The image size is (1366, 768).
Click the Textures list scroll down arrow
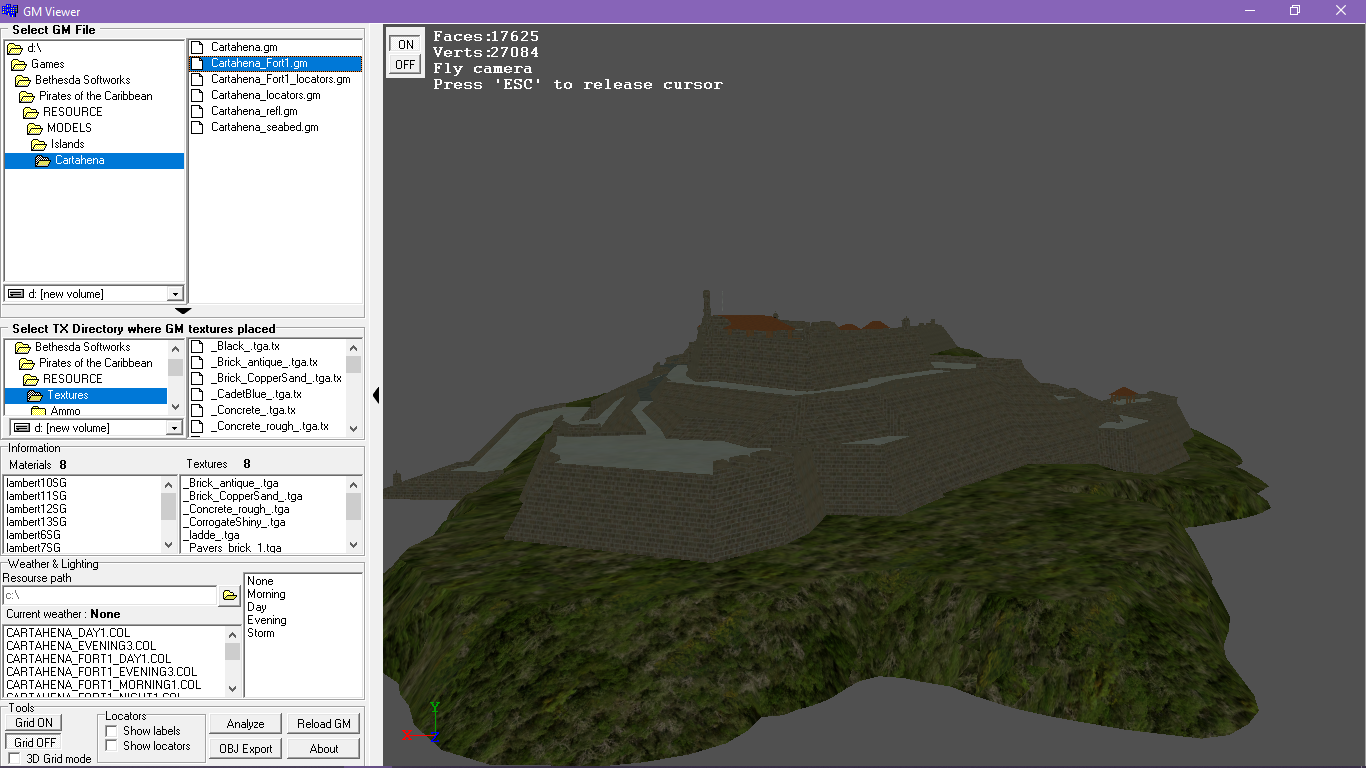354,544
